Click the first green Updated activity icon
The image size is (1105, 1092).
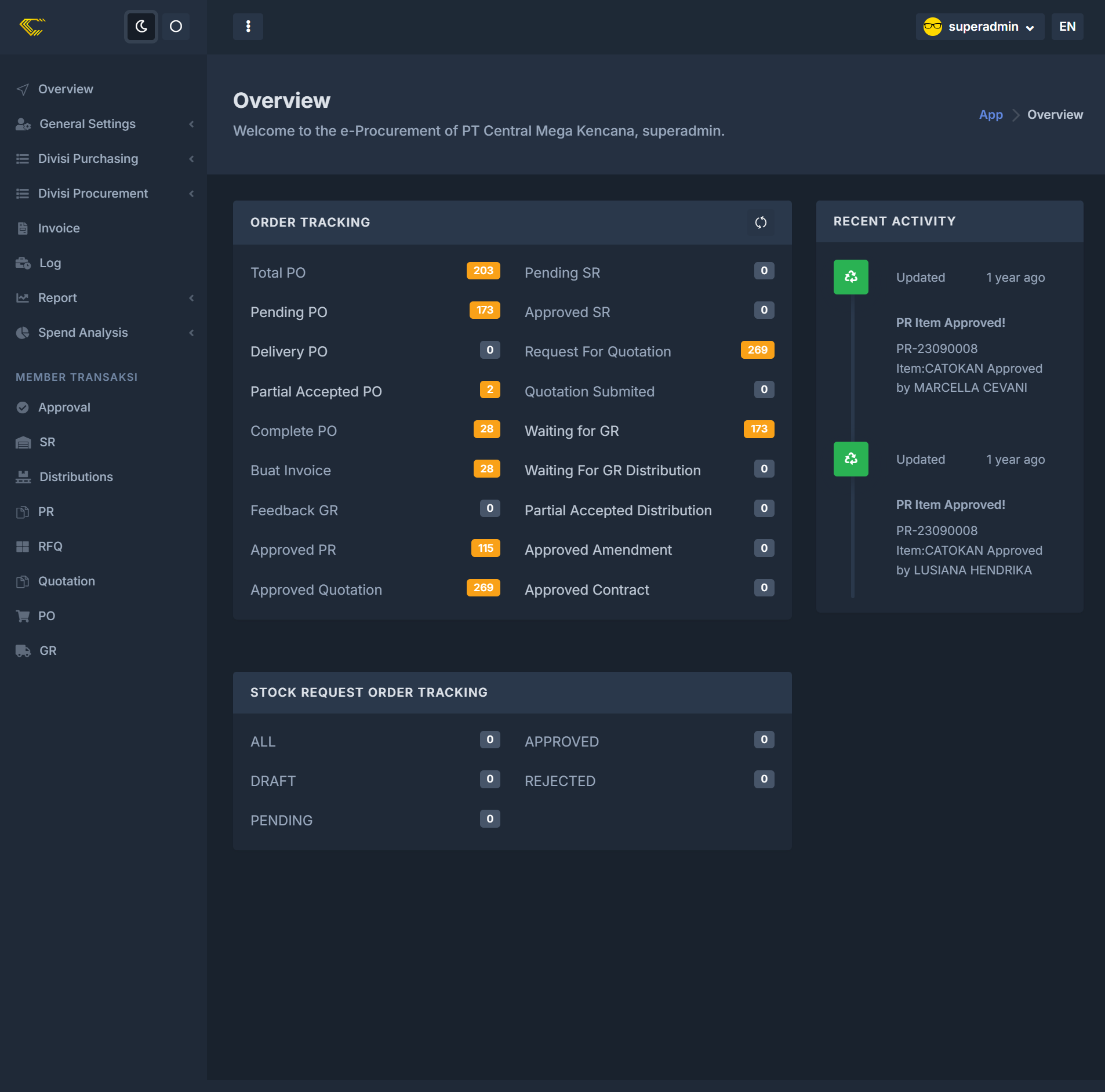click(x=850, y=277)
